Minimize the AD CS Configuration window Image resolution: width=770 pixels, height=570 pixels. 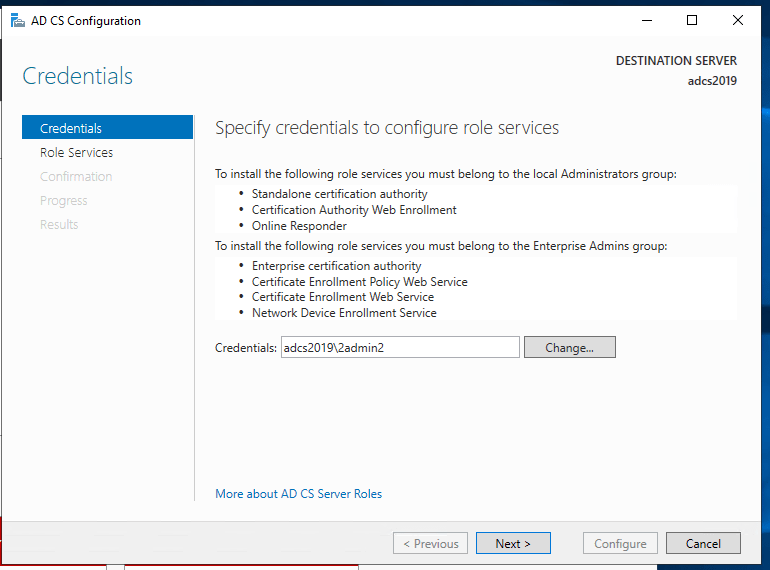[x=645, y=20]
